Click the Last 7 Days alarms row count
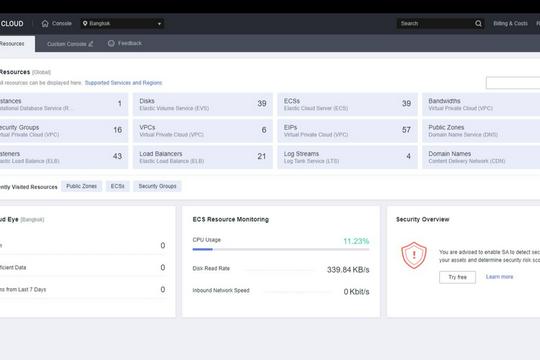Image resolution: width=540 pixels, height=360 pixels. pyautogui.click(x=163, y=289)
